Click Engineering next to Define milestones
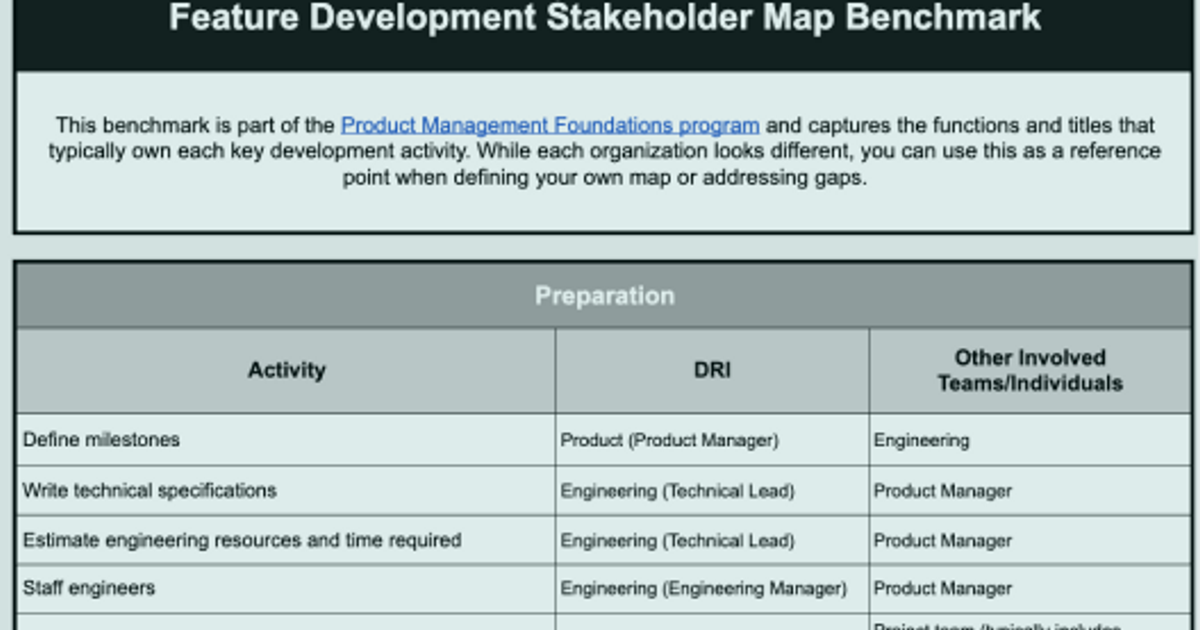Screen dimensions: 1200x630 pos(920,440)
